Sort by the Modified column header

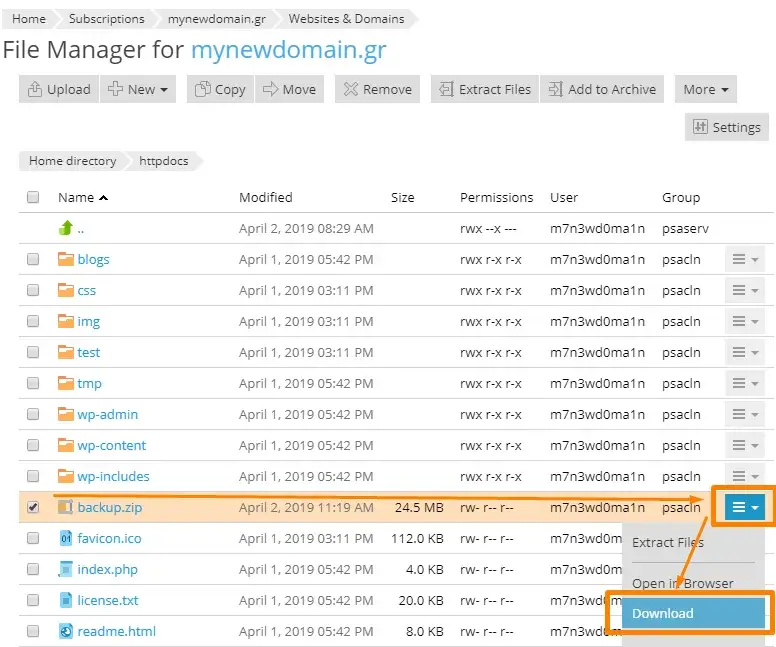(x=266, y=197)
